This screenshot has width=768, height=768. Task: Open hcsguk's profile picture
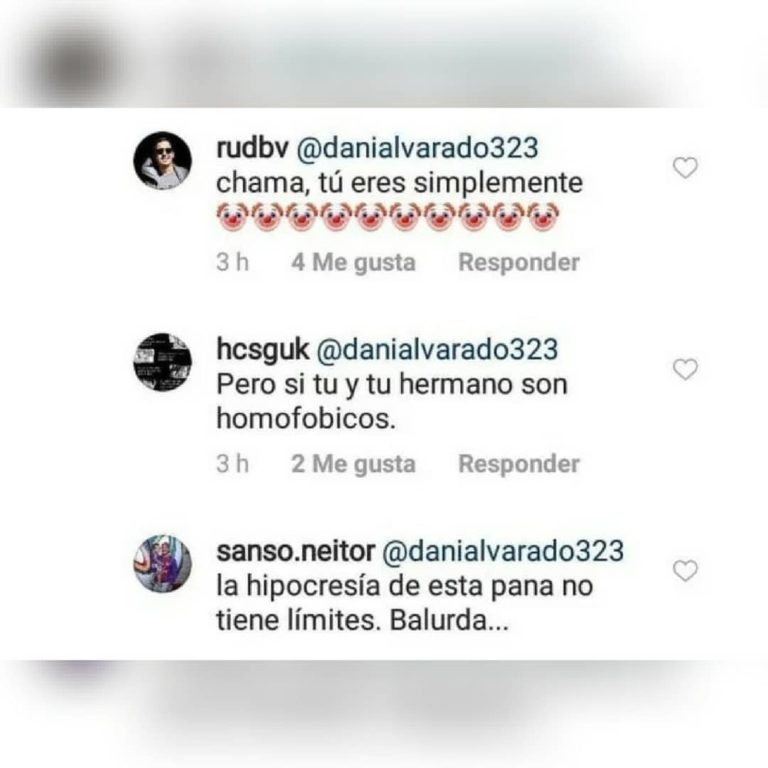pos(163,362)
